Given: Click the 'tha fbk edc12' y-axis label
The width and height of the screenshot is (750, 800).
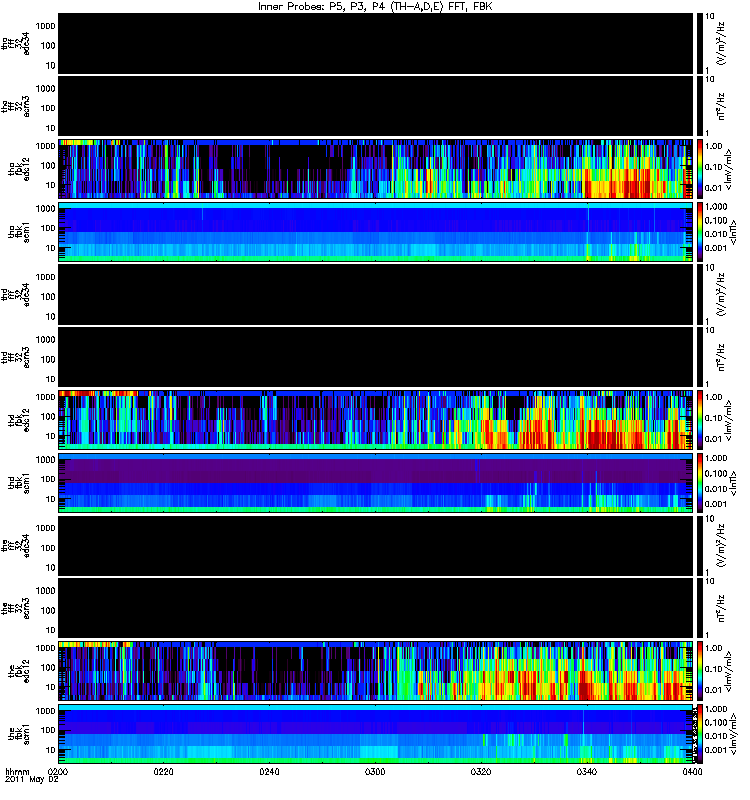Looking at the screenshot, I should tap(19, 169).
